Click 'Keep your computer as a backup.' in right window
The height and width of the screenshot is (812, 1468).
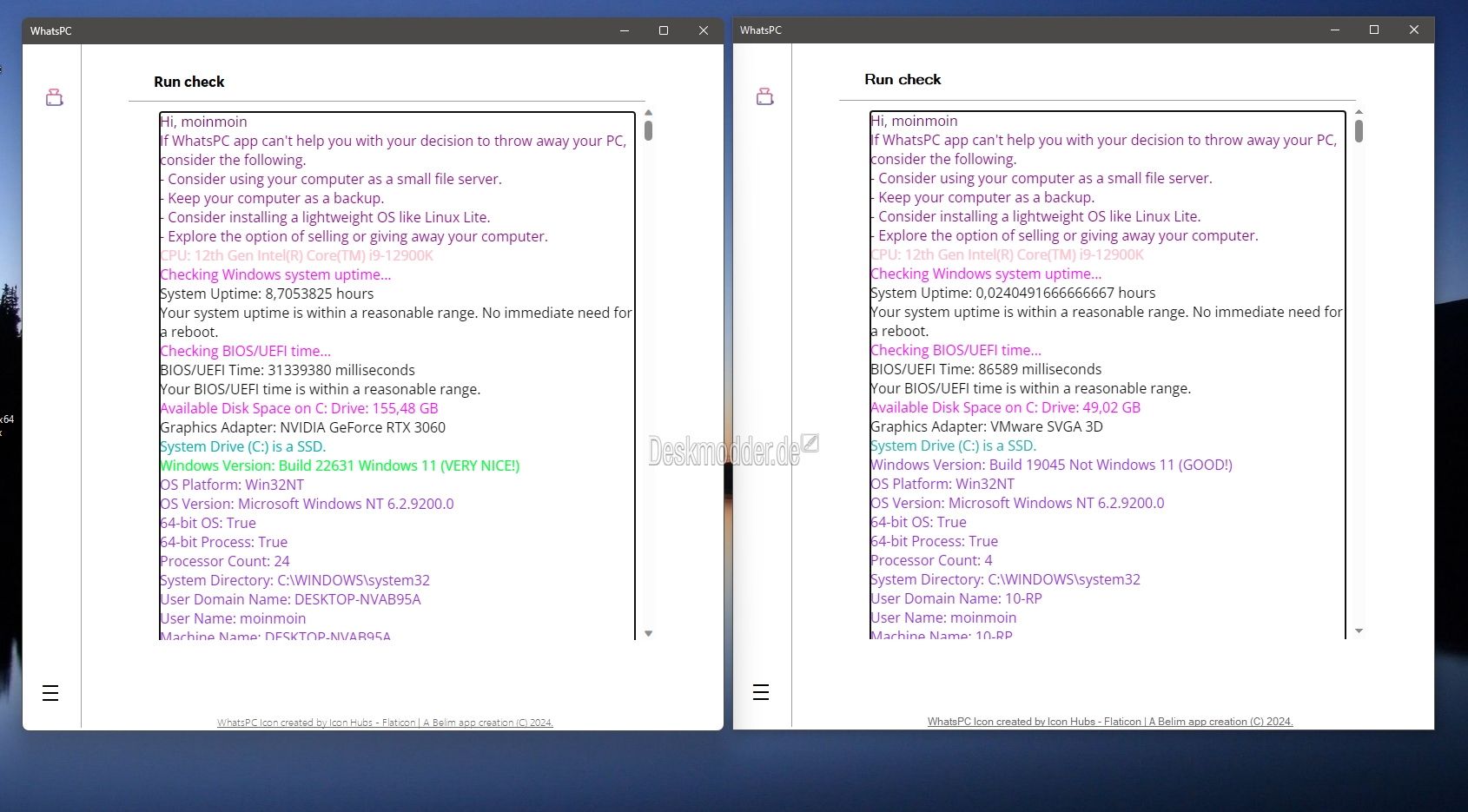coord(982,197)
